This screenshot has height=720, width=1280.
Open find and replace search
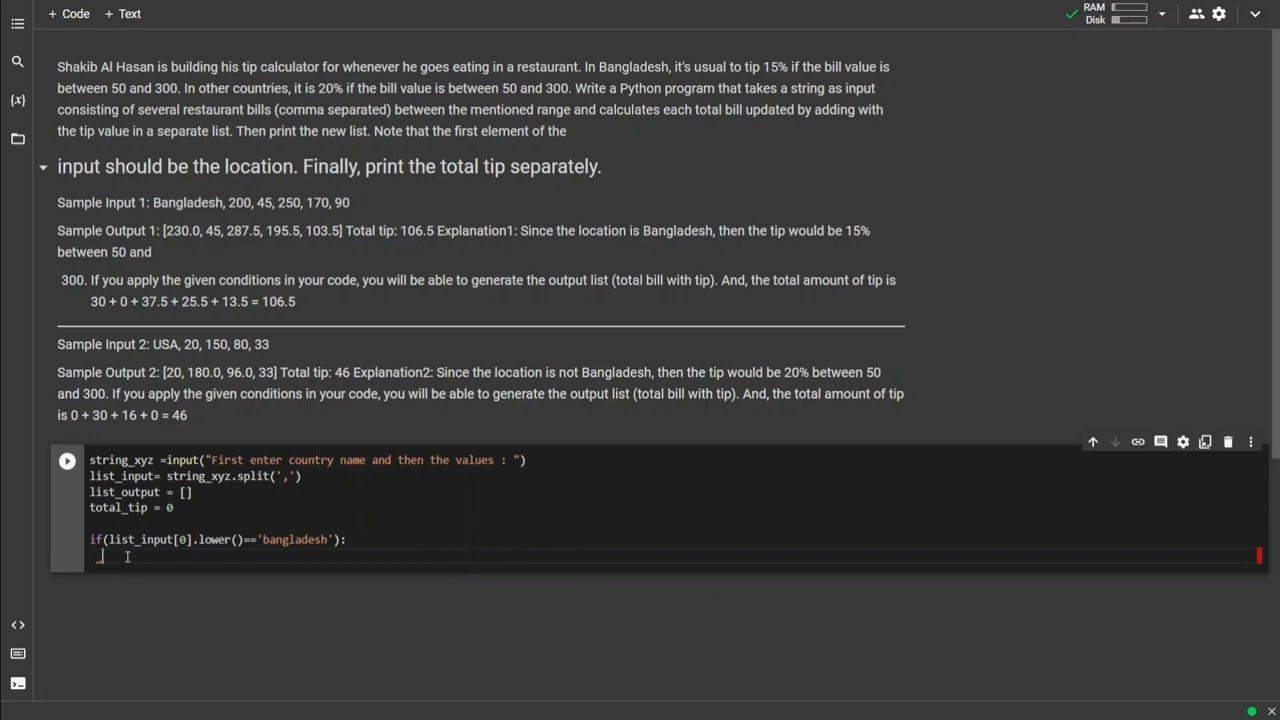[x=17, y=62]
